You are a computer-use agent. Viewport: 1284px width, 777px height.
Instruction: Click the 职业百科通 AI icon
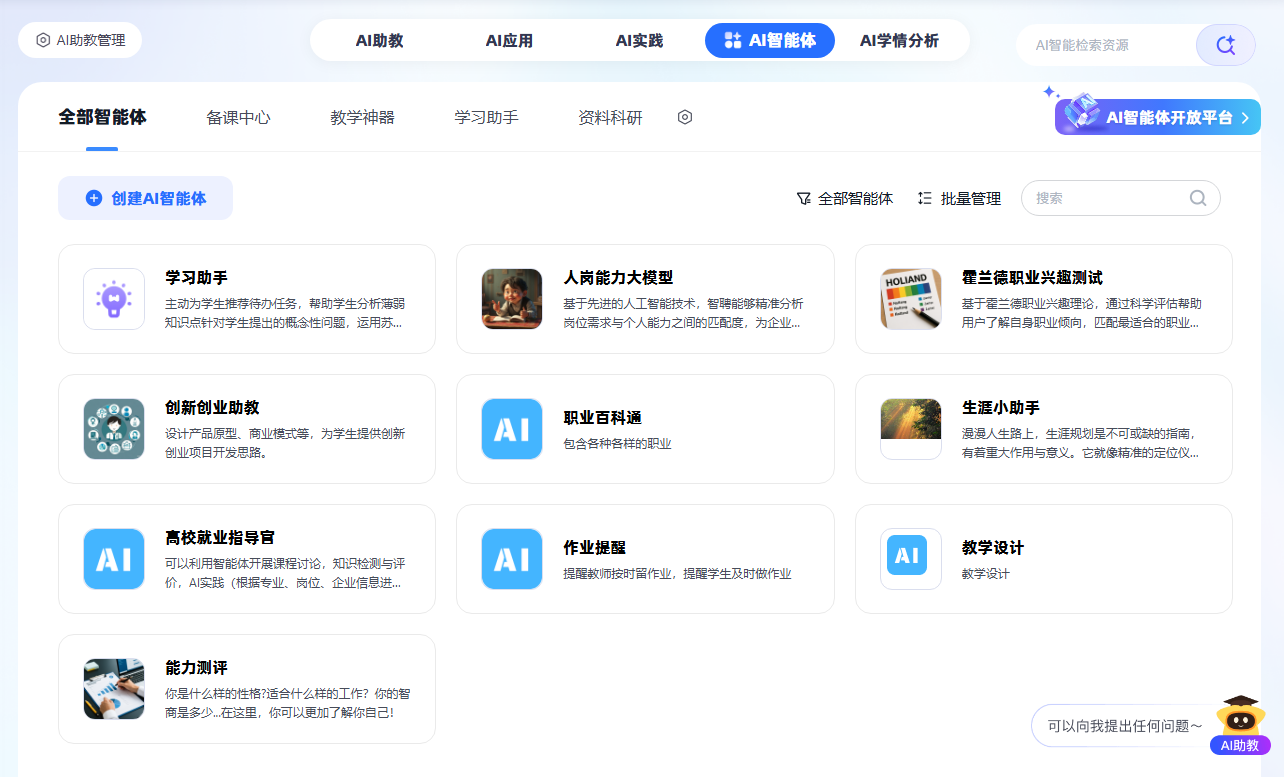coord(511,429)
